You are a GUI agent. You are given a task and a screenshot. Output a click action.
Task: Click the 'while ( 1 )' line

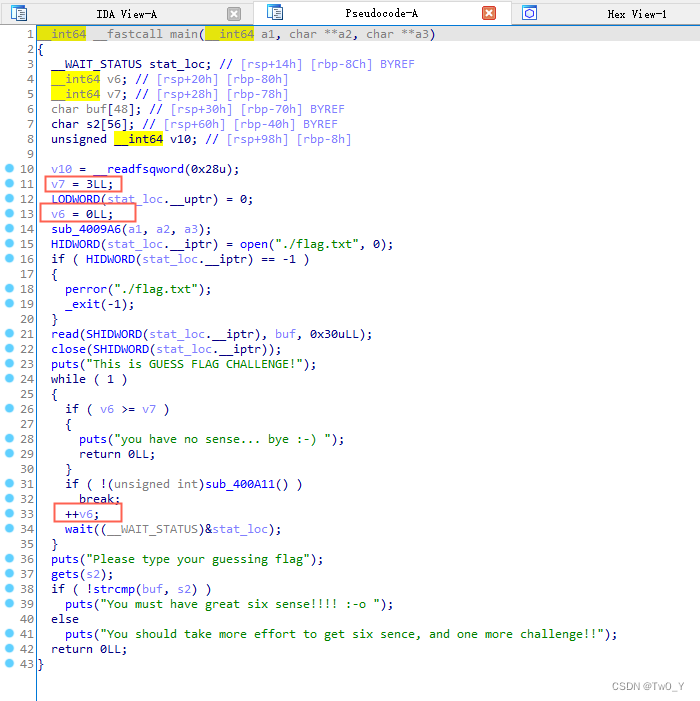coord(89,380)
